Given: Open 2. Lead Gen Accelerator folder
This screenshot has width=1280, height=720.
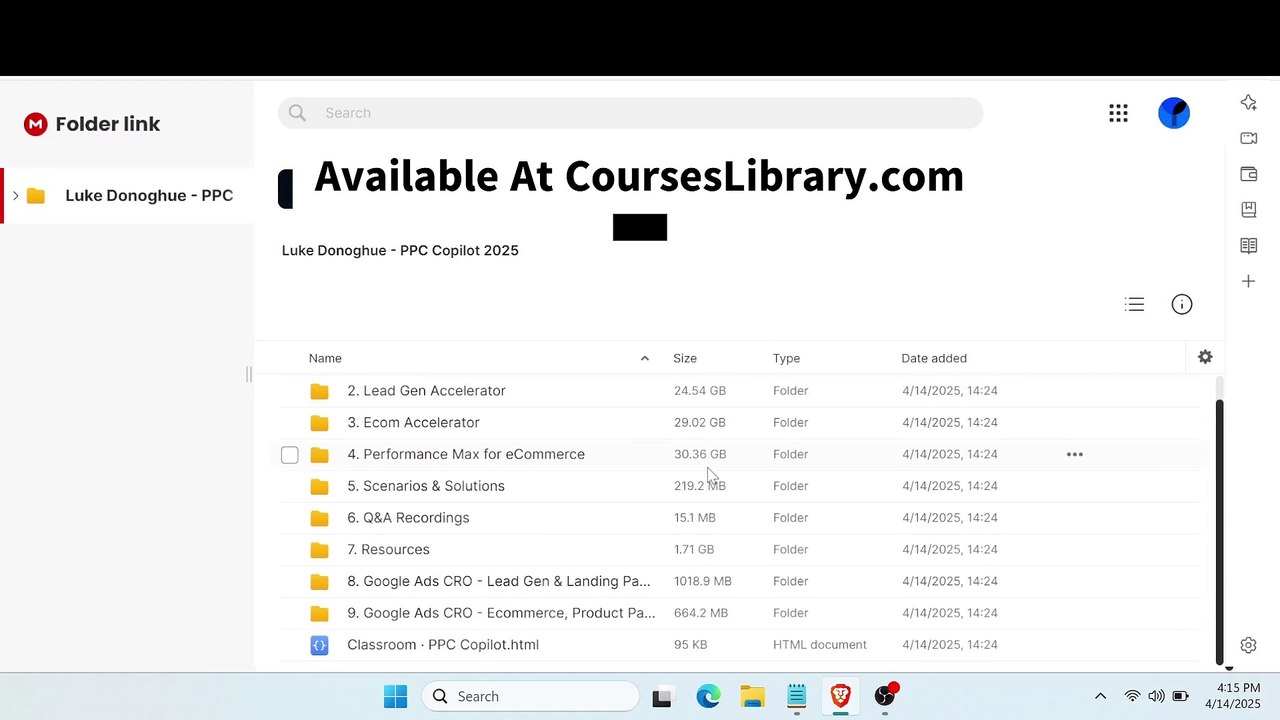Looking at the screenshot, I should pyautogui.click(x=426, y=391).
